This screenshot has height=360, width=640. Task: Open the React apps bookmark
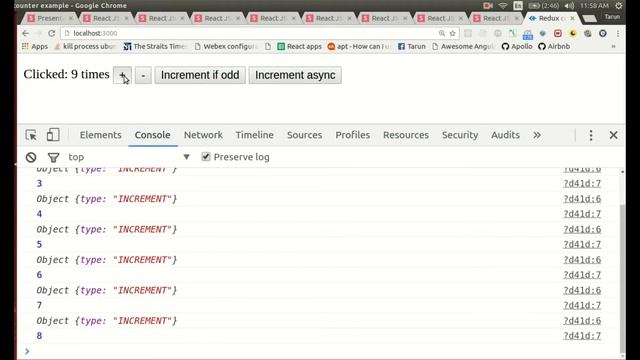click(x=300, y=47)
